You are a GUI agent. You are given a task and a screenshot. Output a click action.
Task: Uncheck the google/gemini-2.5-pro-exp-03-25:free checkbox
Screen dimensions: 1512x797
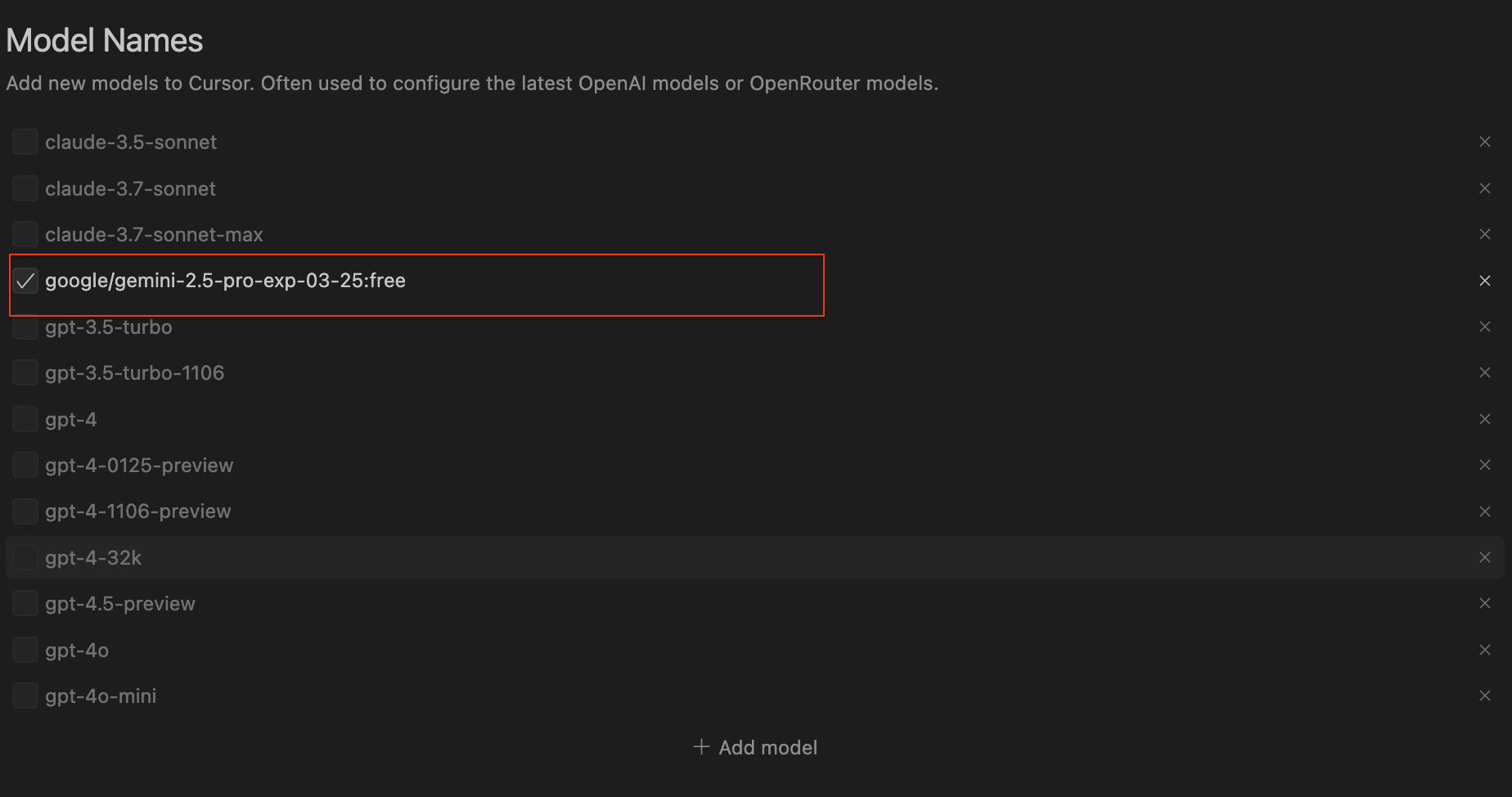[x=25, y=281]
